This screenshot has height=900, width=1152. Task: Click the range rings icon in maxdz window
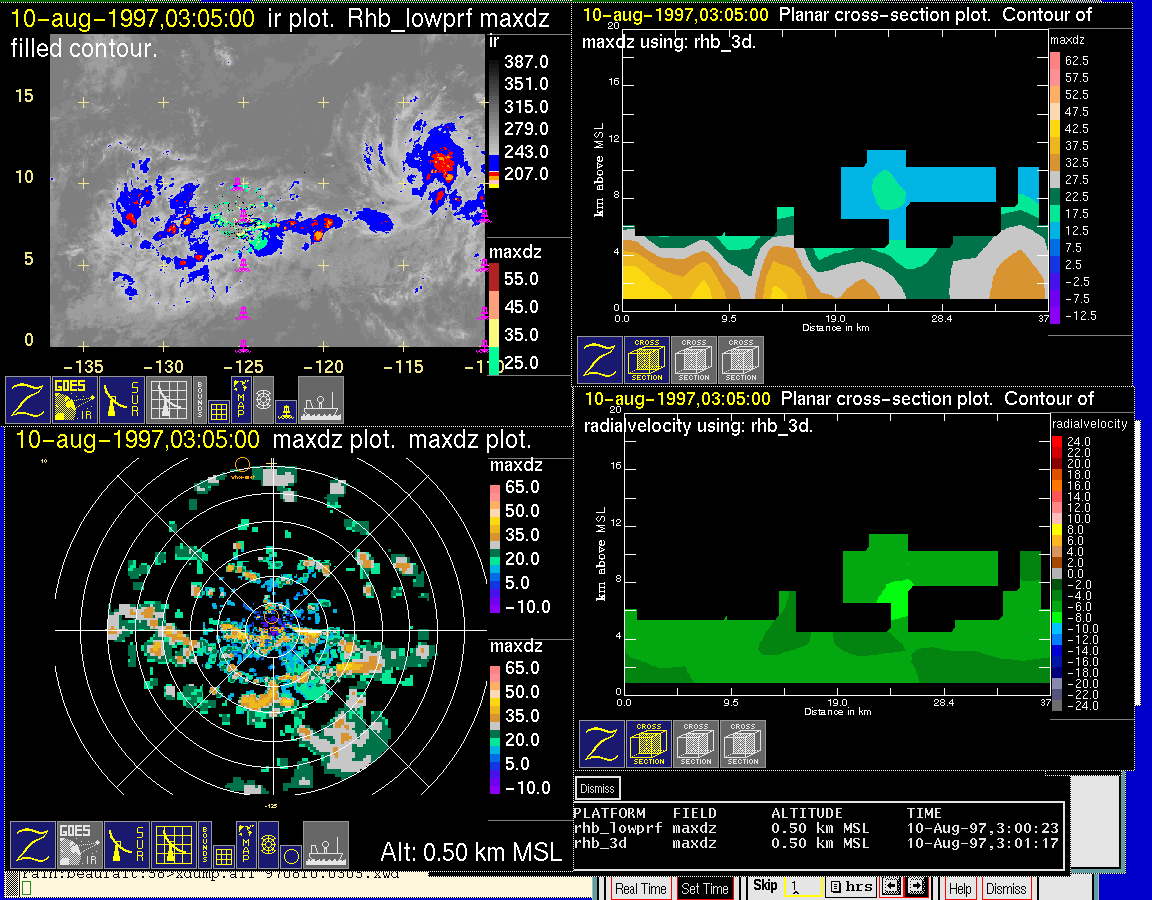click(x=269, y=845)
